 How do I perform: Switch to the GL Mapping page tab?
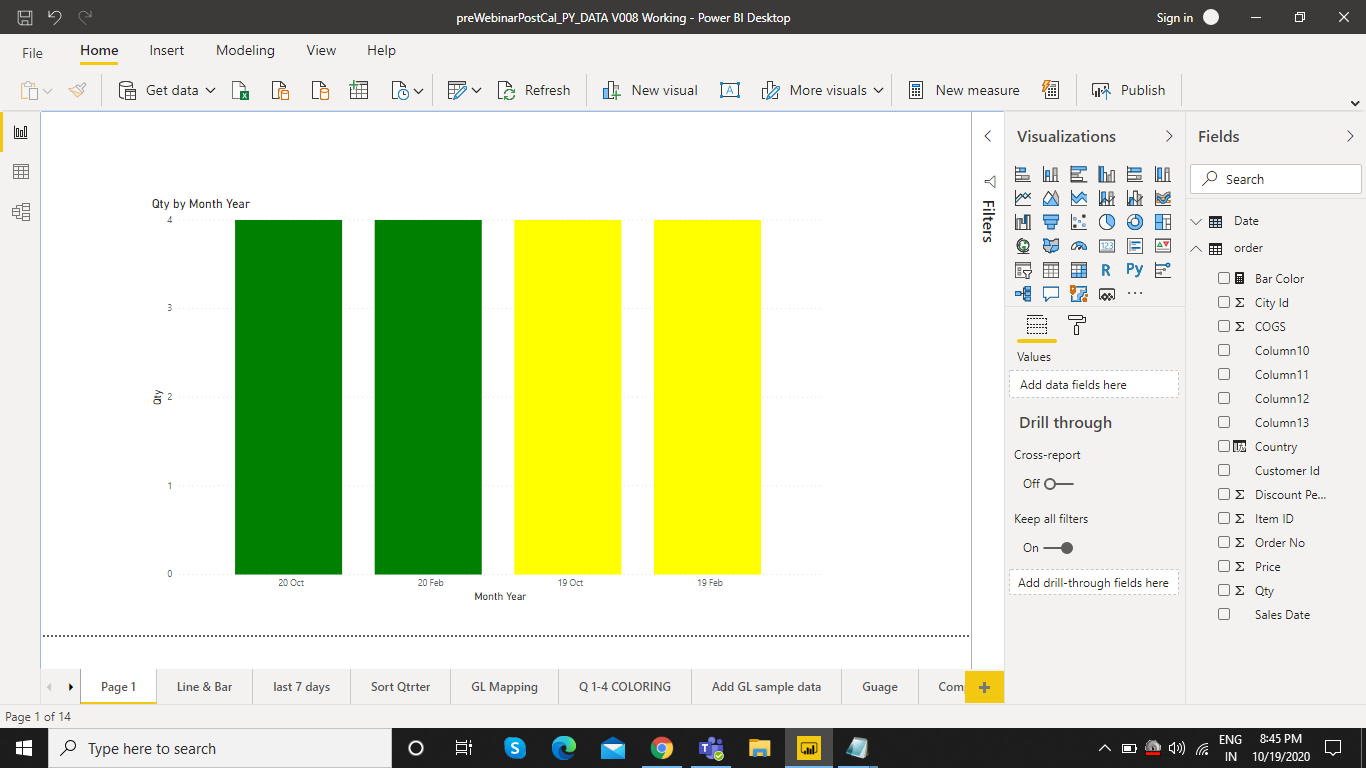tap(505, 687)
